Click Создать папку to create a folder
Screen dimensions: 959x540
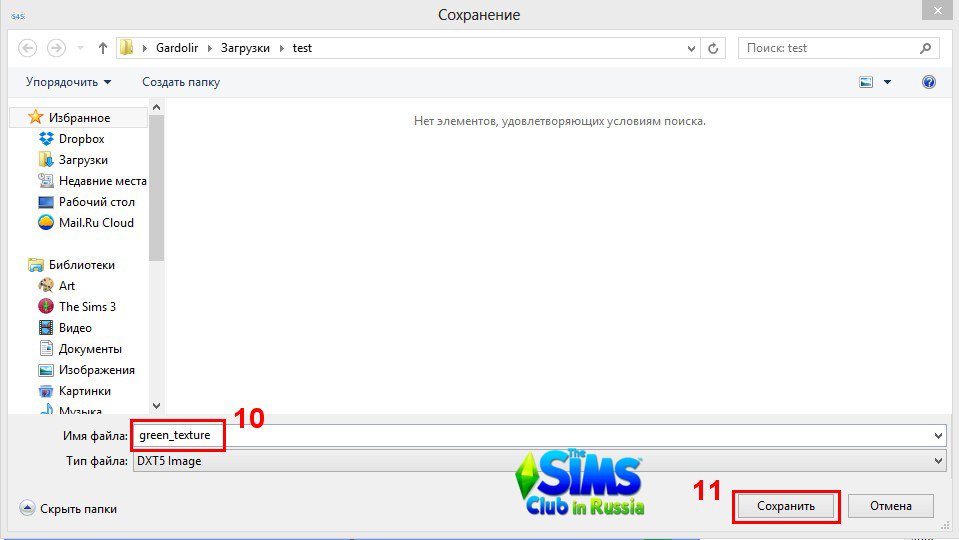[x=181, y=82]
